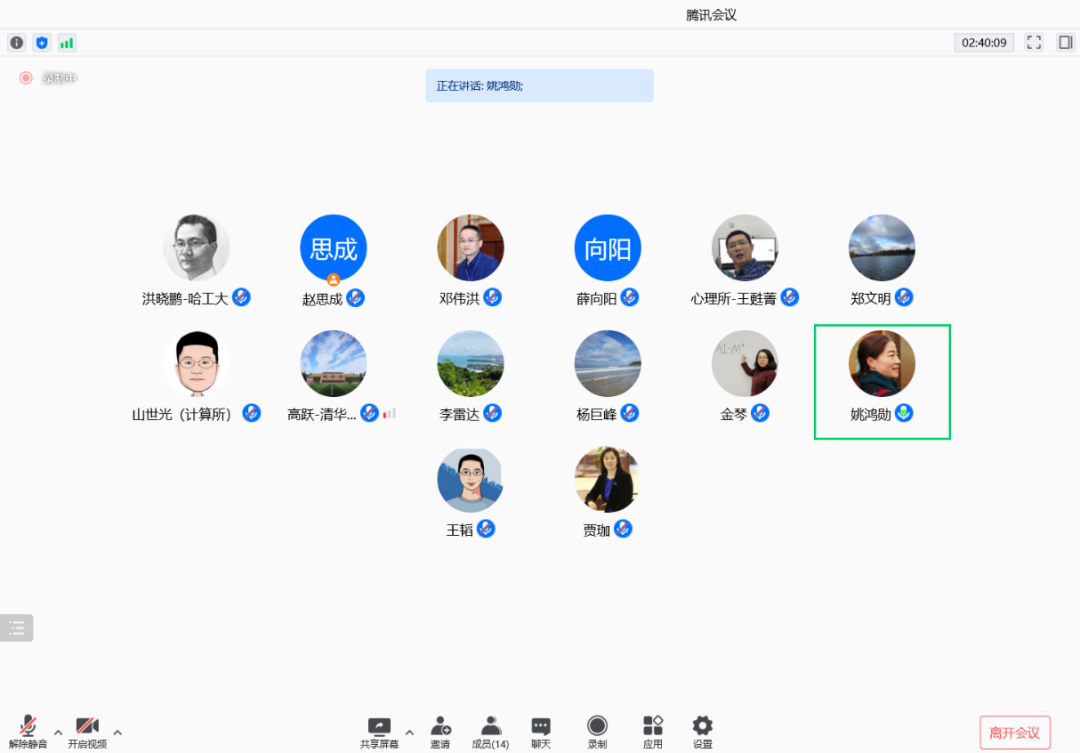Open the Chat (聊天) icon
Screen dimensions: 1080x753
click(x=541, y=732)
